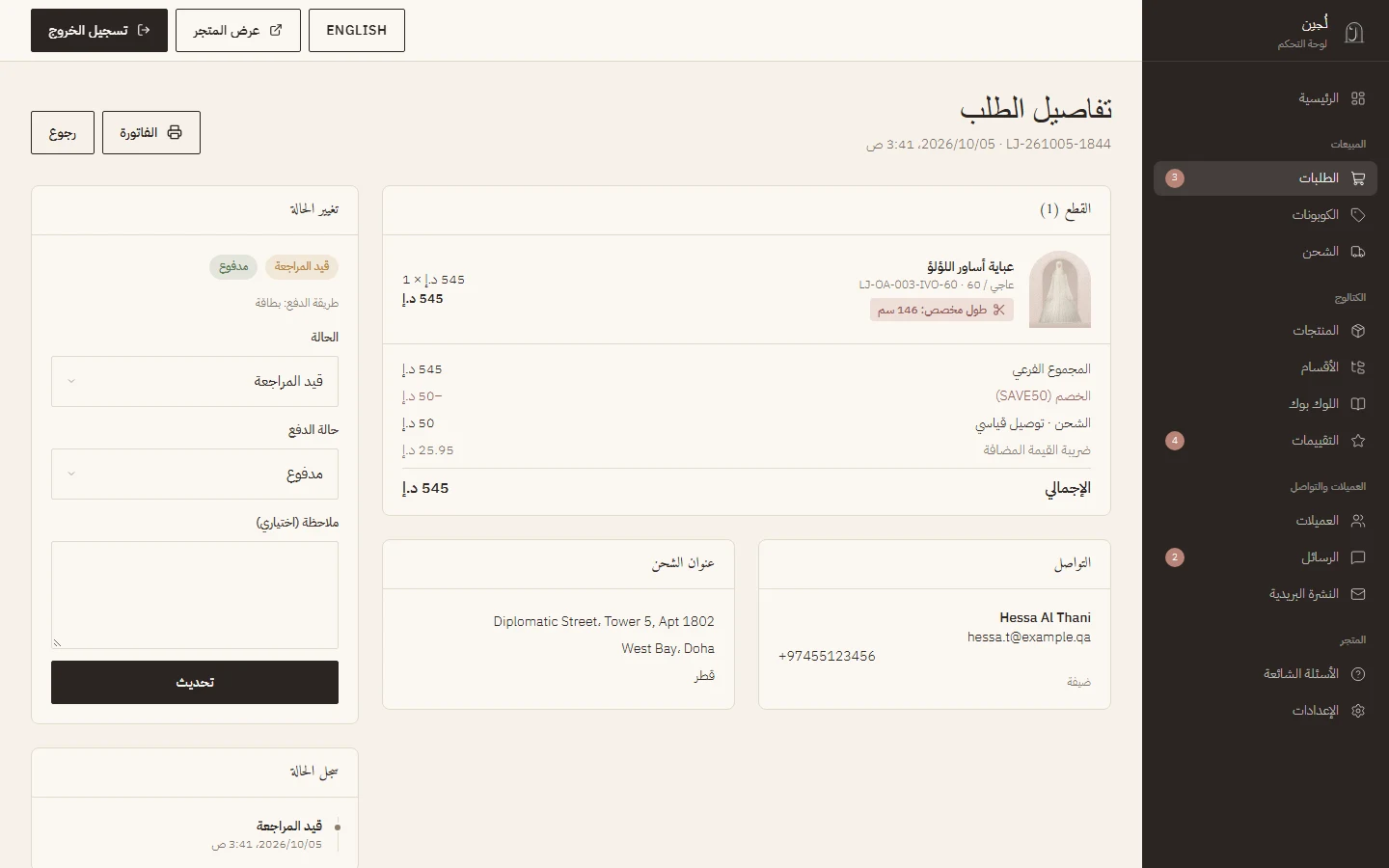Screen dimensions: 1389x868
Task: Click the logout arrow icon on تسجيل الخروج
Action: 144,30
